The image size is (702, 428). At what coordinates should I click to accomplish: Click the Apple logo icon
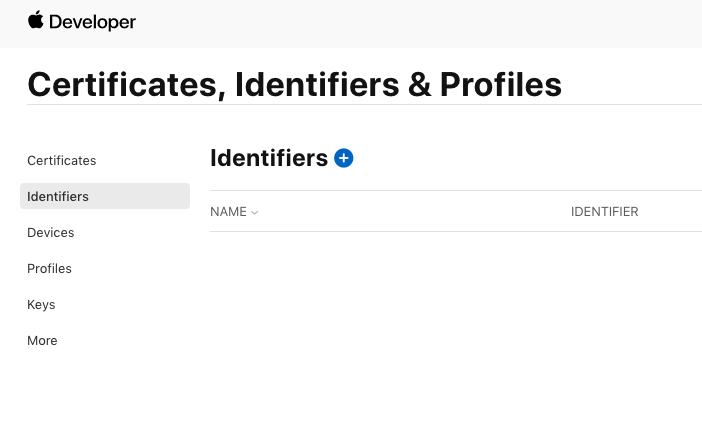click(x=35, y=20)
